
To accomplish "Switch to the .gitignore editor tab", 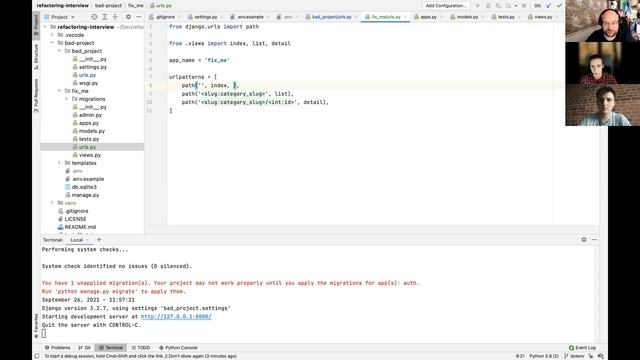I will pyautogui.click(x=165, y=17).
